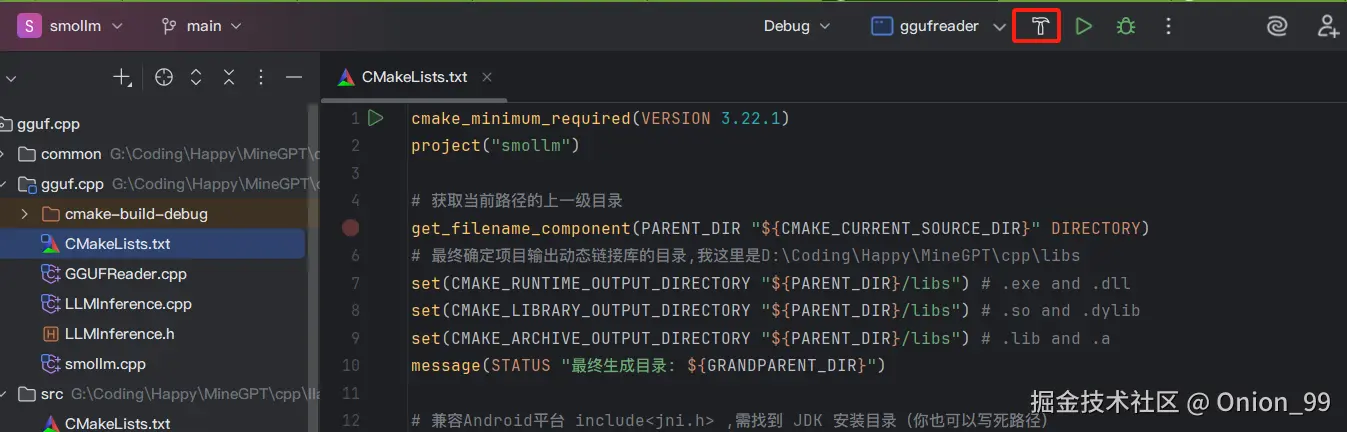This screenshot has height=432, width=1347.
Task: Close the CMakeLists.txt tab
Action: (x=488, y=77)
